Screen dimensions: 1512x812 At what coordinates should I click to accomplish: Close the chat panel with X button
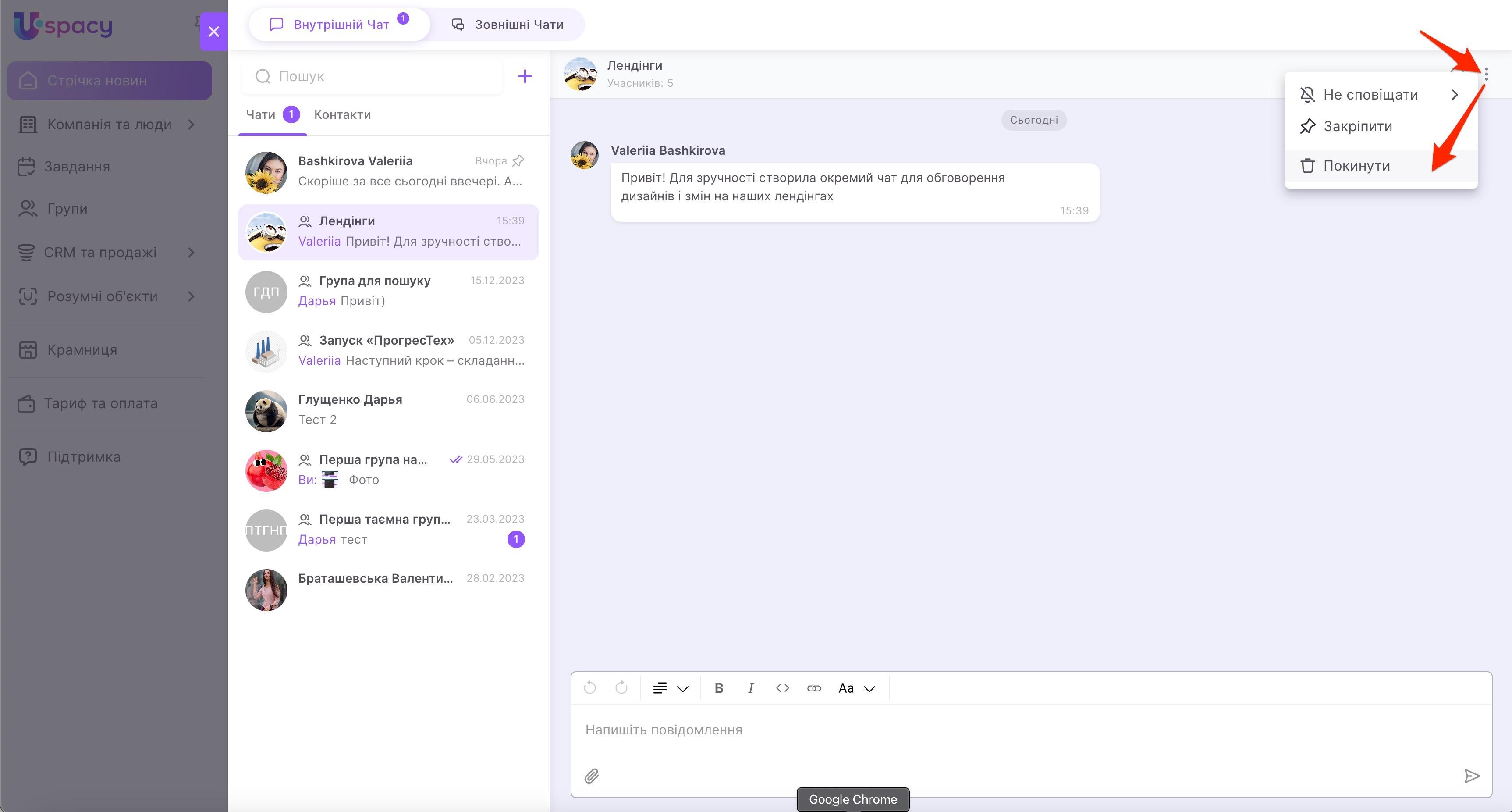point(214,32)
